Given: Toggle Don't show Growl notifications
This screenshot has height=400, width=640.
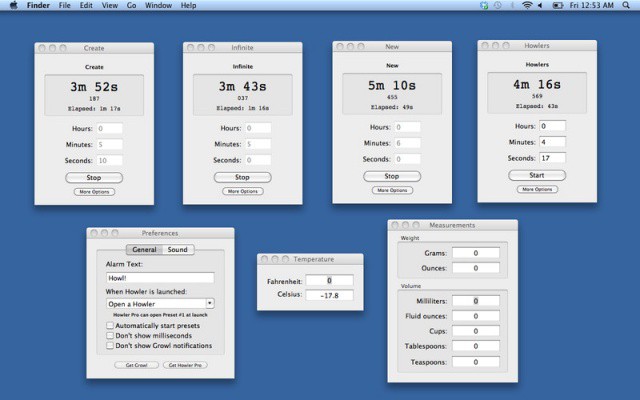Looking at the screenshot, I should pos(110,346).
